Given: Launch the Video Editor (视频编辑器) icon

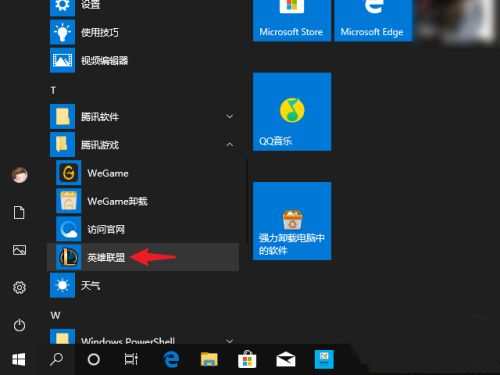Looking at the screenshot, I should coord(62,60).
